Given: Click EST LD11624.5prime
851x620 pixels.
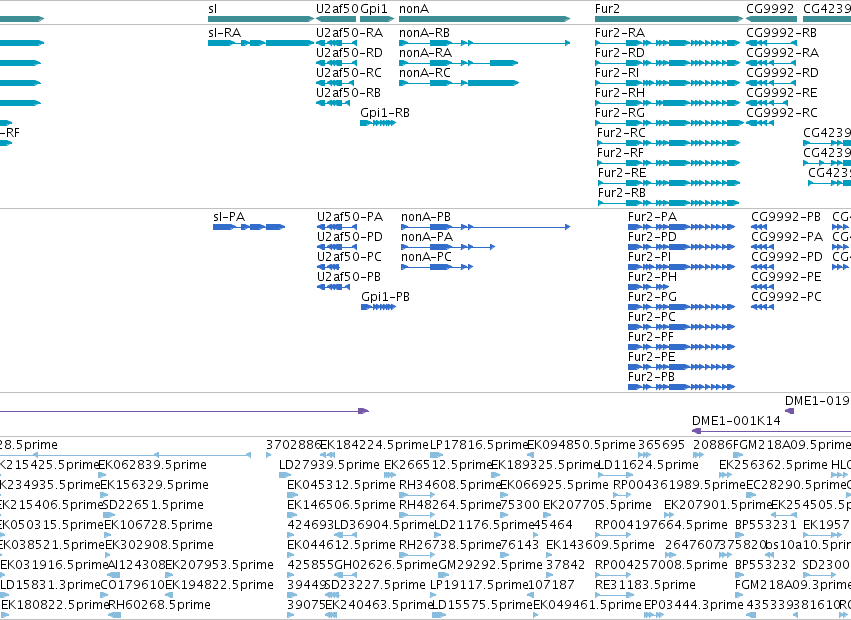Looking at the screenshot, I should click(647, 465).
